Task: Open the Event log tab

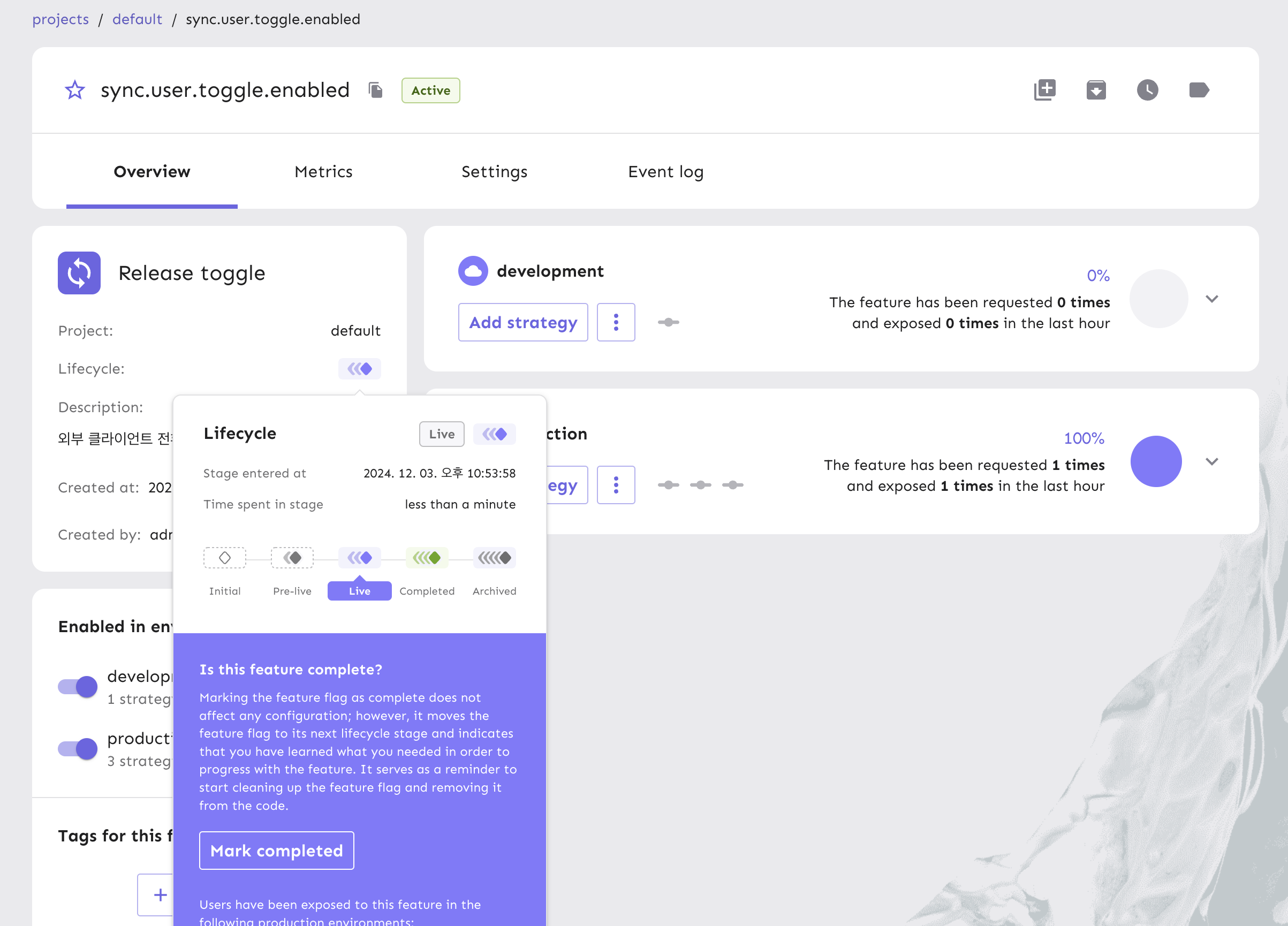Action: [x=665, y=172]
